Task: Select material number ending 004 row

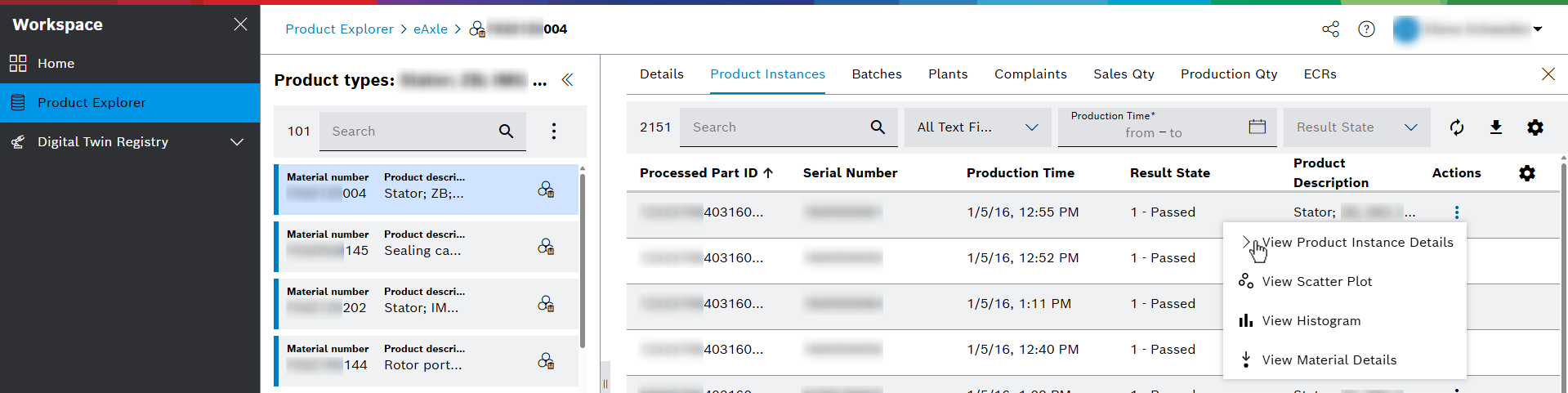Action: coord(426,189)
